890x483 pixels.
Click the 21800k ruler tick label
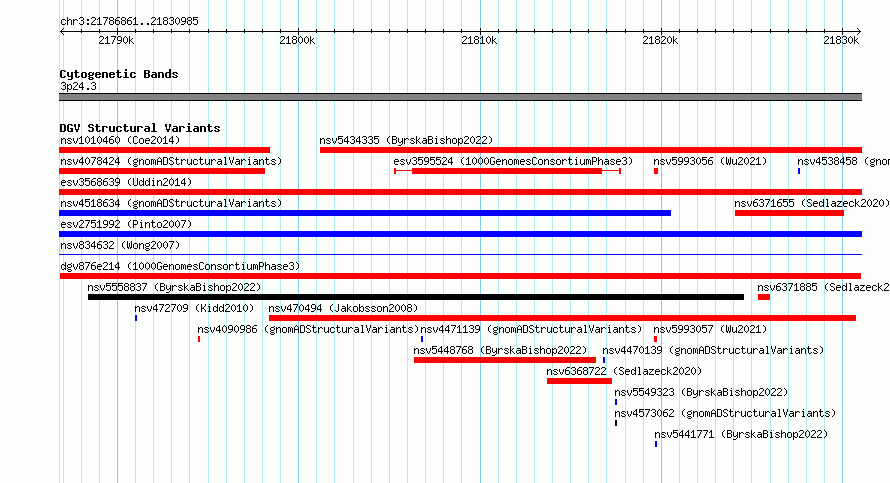(x=297, y=40)
